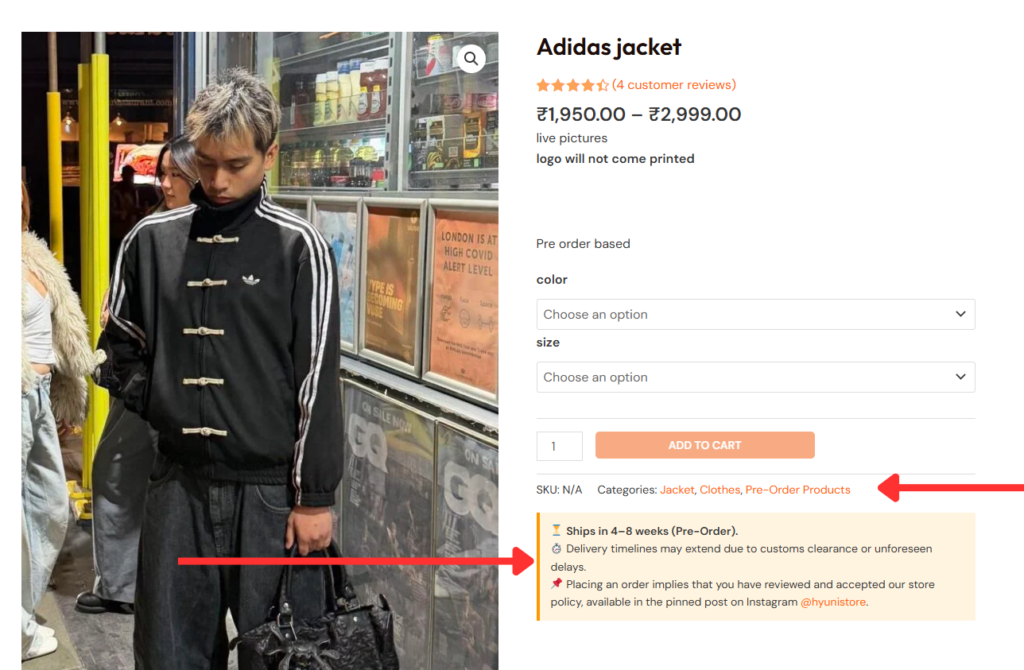Screen dimensions: 1024x670
Task: Click the hourglass icon beside Ships in 4–8 weeks
Action: click(x=556, y=531)
